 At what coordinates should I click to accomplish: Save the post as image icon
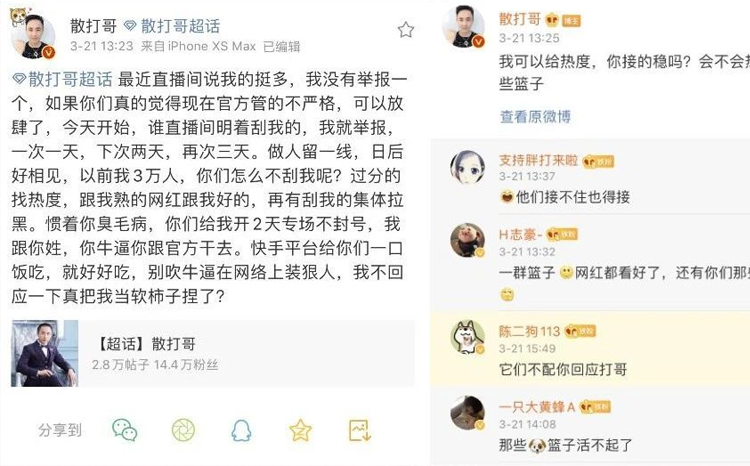click(x=360, y=430)
